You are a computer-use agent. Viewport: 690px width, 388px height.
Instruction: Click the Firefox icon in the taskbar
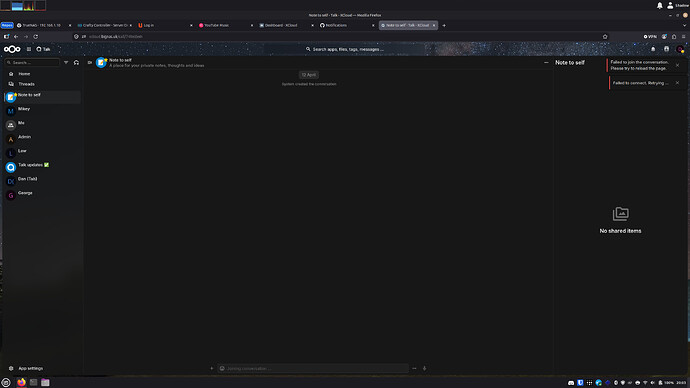pyautogui.click(x=21, y=382)
